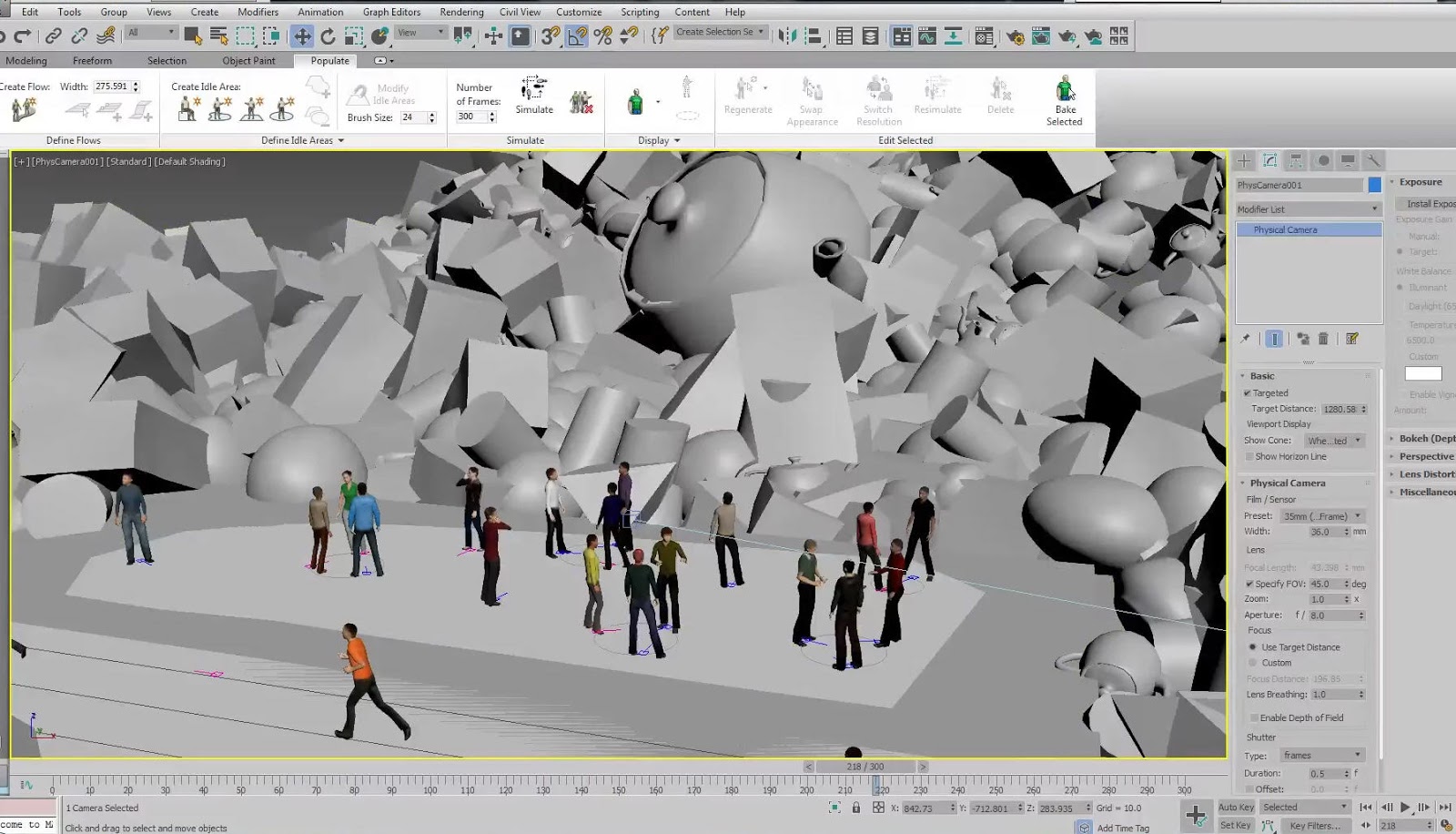This screenshot has width=1456, height=834.
Task: Click the PhysCamera001 object color swatch
Action: click(1374, 185)
